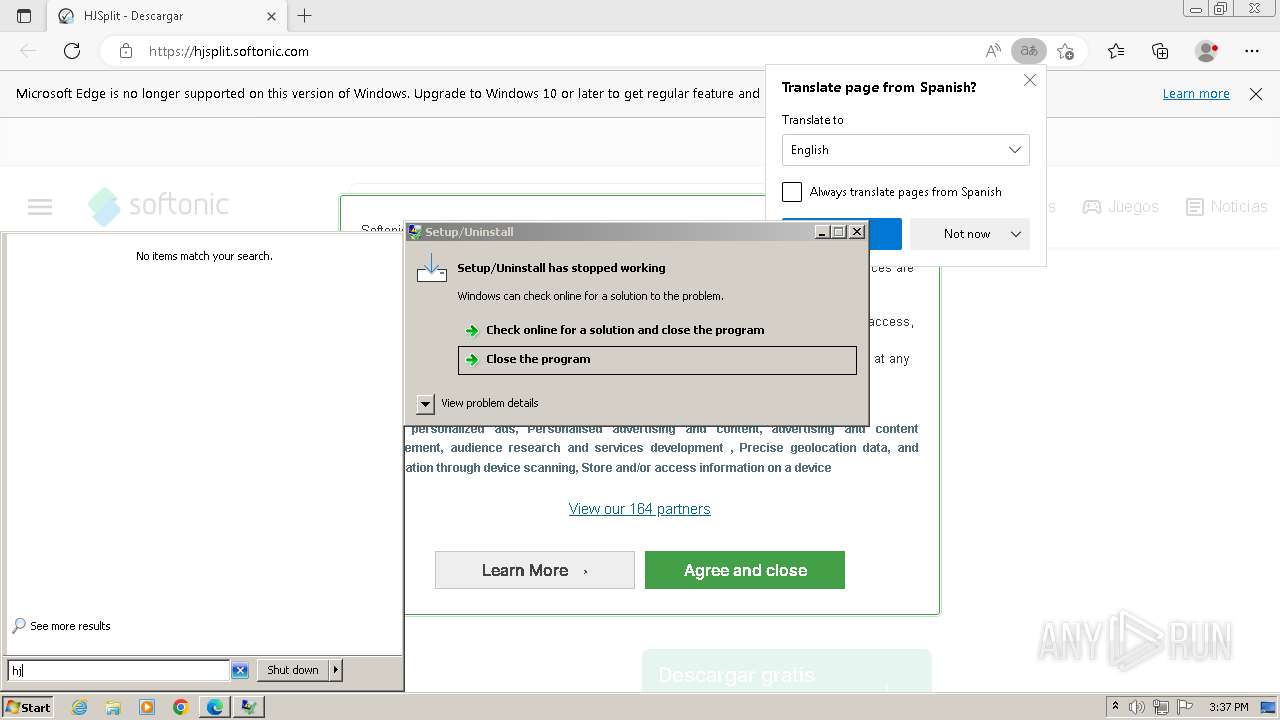Image resolution: width=1280 pixels, height=720 pixels.
Task: Click Learn More in consent dialog
Action: pyautogui.click(x=535, y=570)
